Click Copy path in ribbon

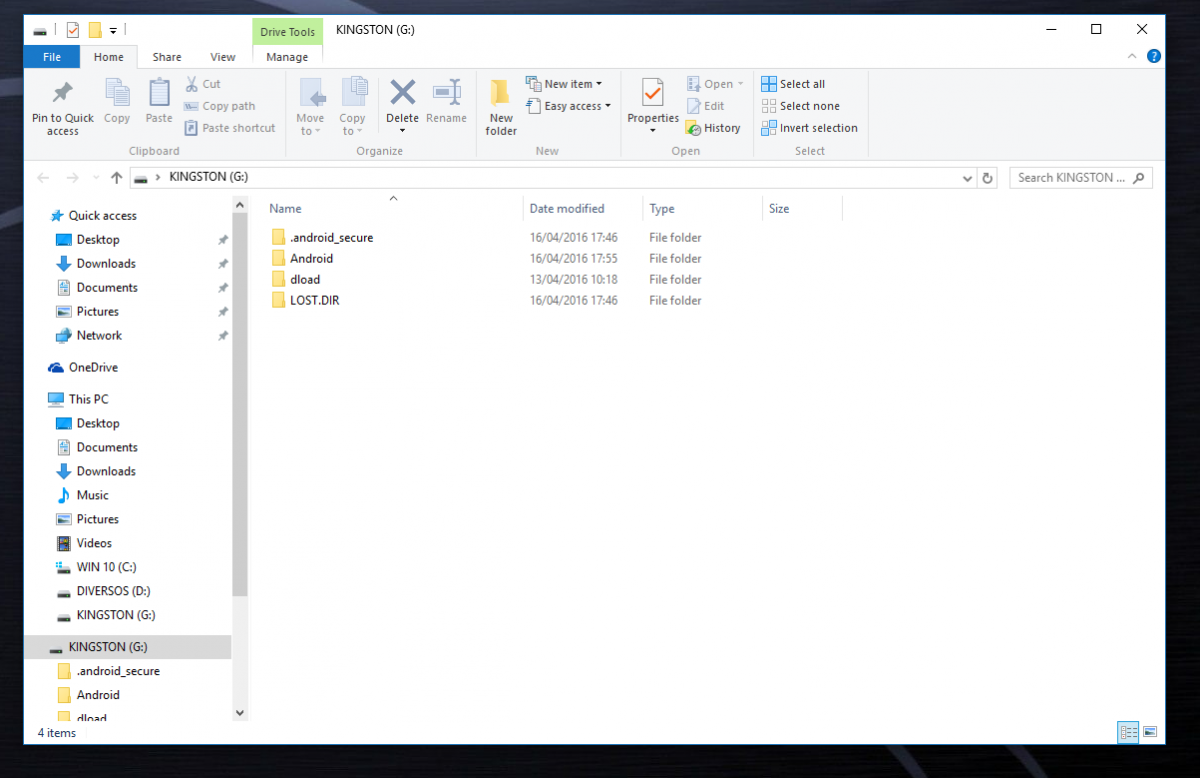point(219,106)
